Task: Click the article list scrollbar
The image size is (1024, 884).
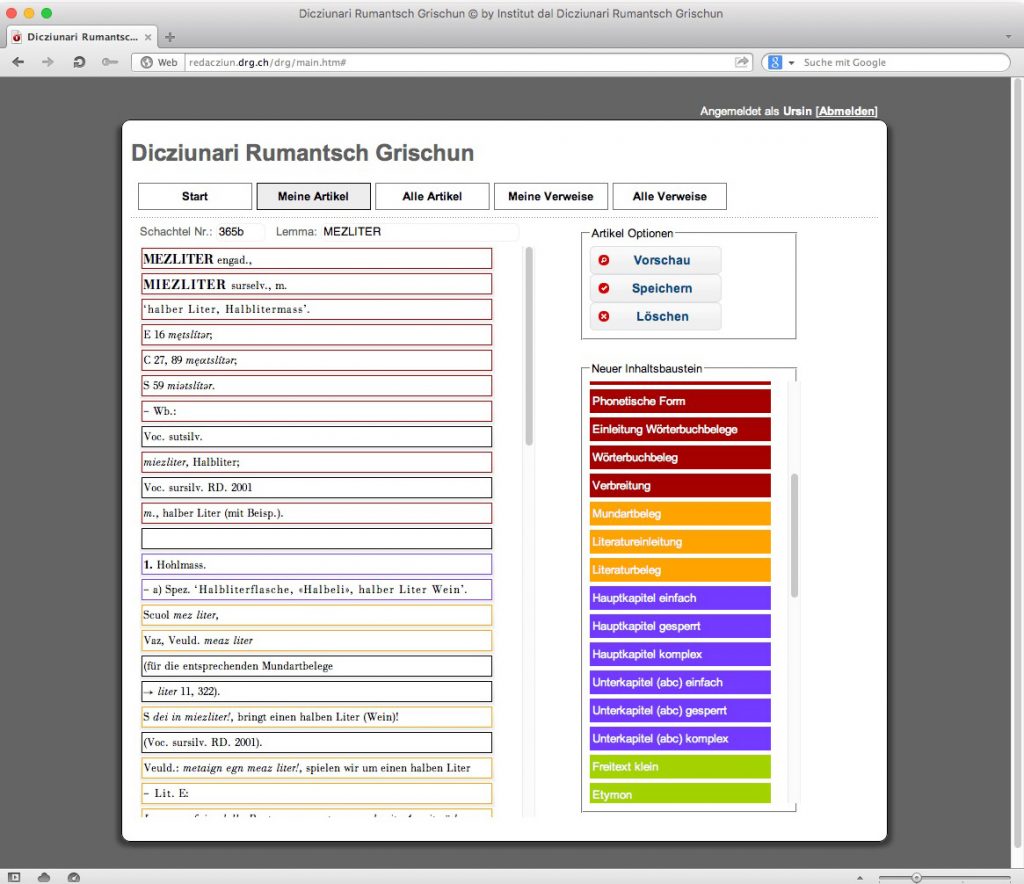Action: (x=529, y=346)
